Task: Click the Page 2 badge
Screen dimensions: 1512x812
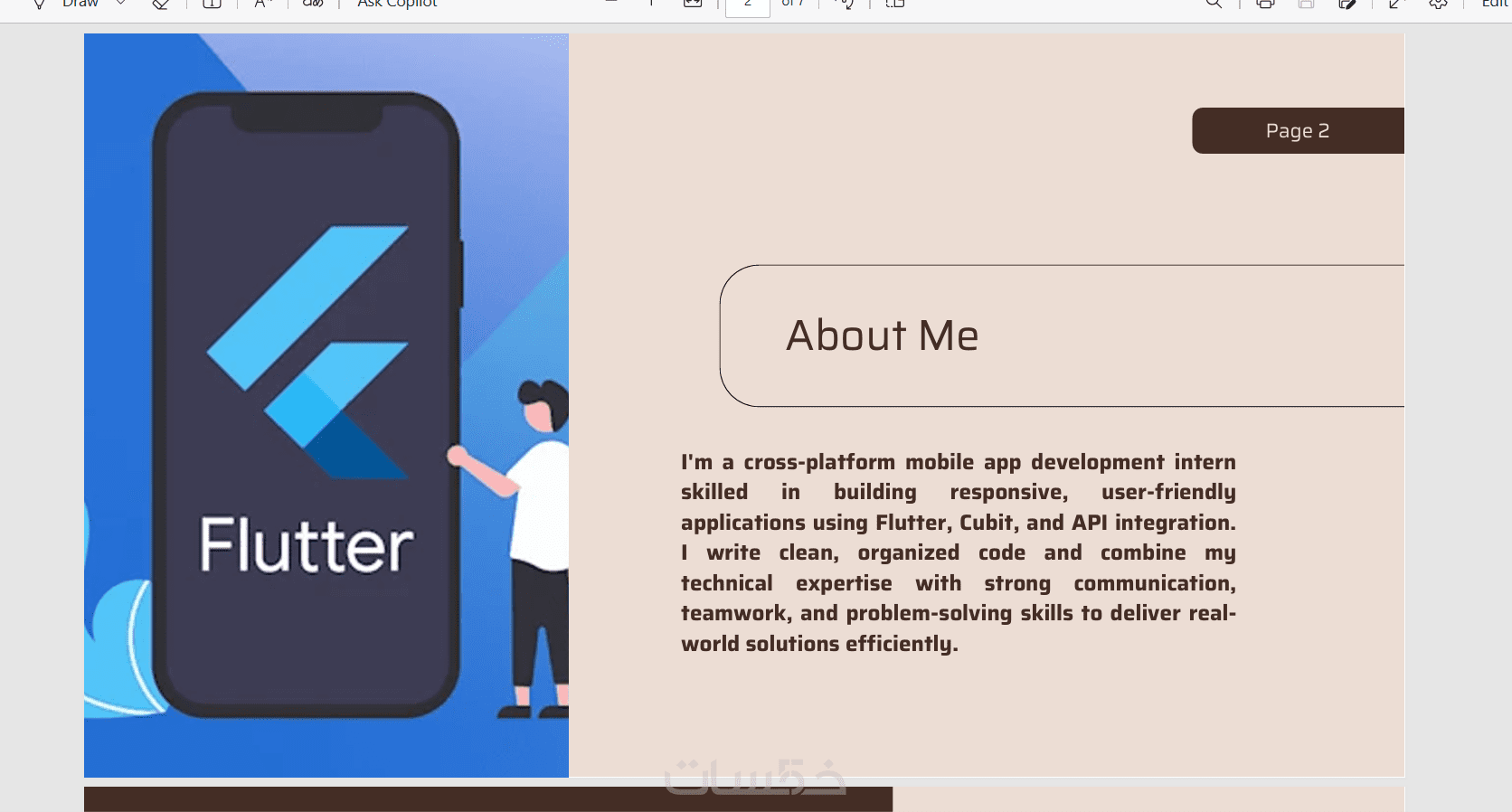Action: click(1298, 130)
